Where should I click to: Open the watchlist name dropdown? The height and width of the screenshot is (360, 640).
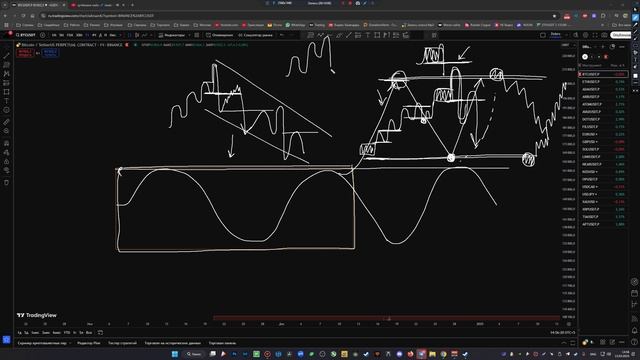click(x=588, y=47)
